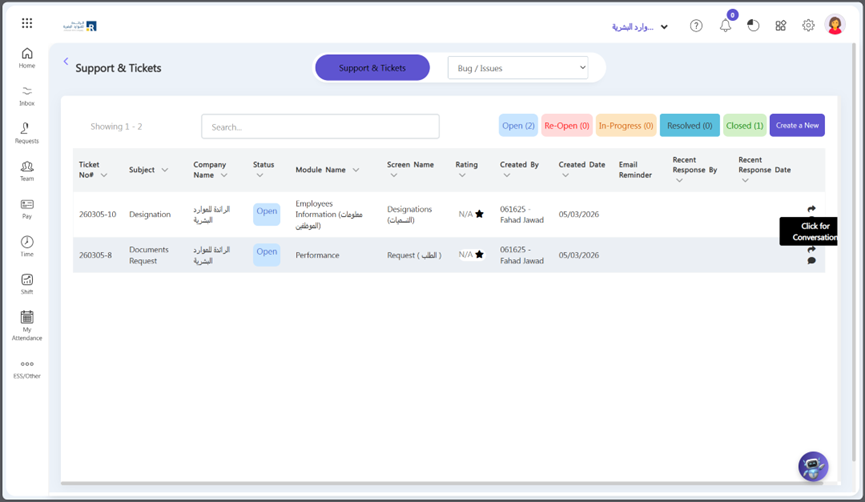Go to Requests in the sidebar

click(27, 132)
